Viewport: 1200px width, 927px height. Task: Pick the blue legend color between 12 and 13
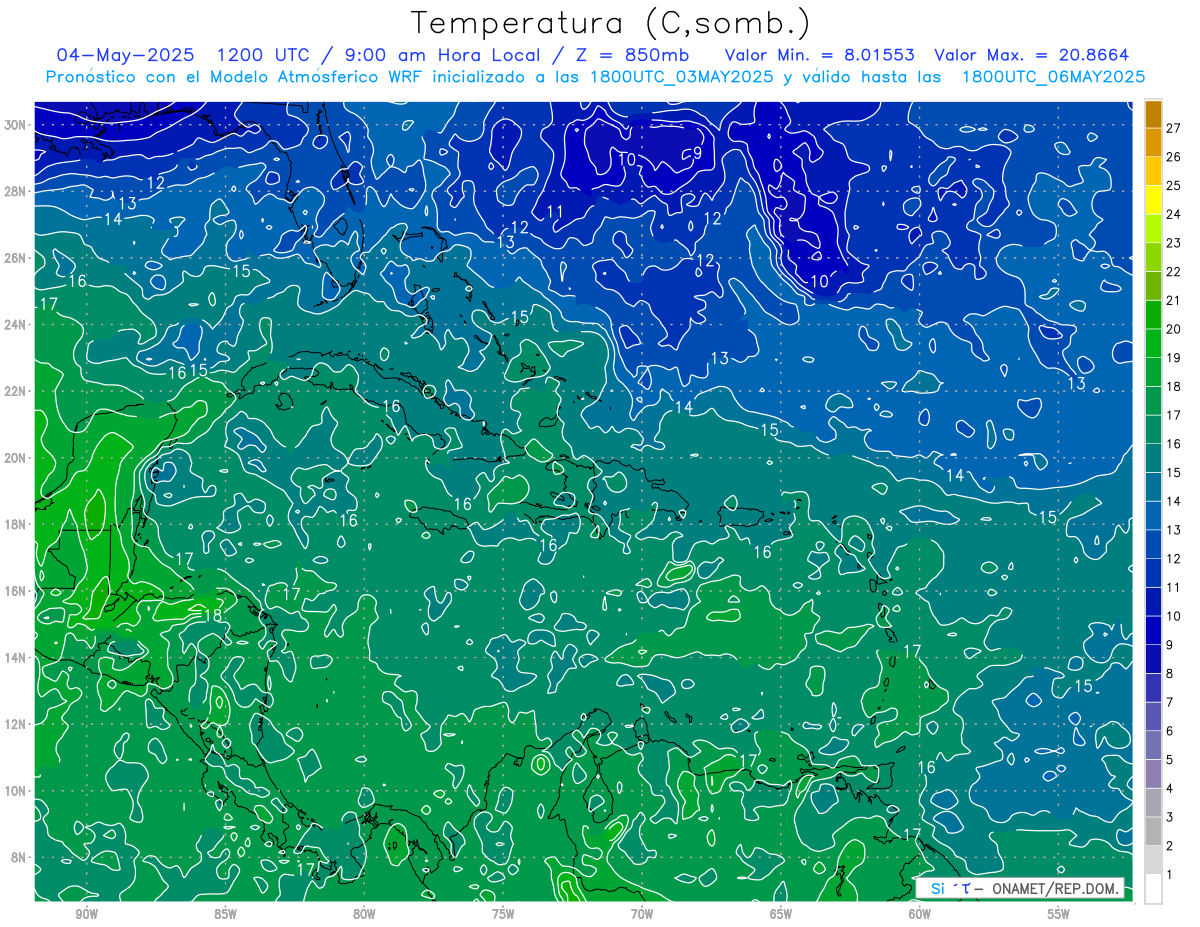pyautogui.click(x=1153, y=545)
